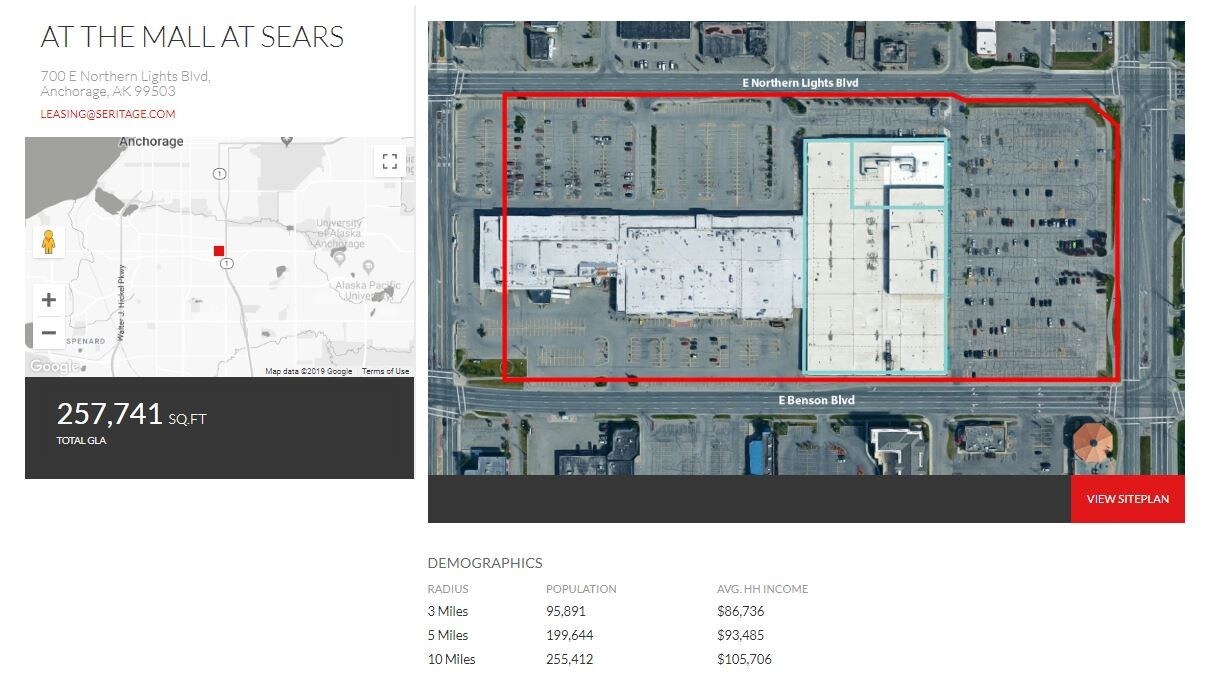
Task: Click the POPULATION column header
Action: [x=581, y=589]
